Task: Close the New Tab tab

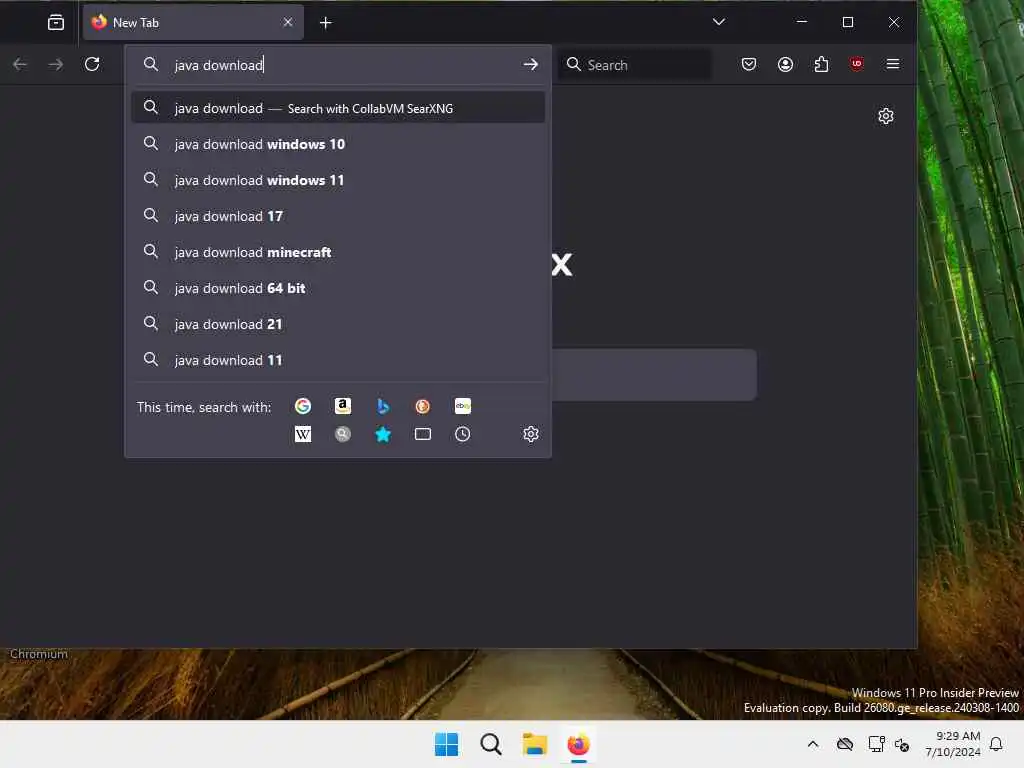Action: (x=288, y=22)
